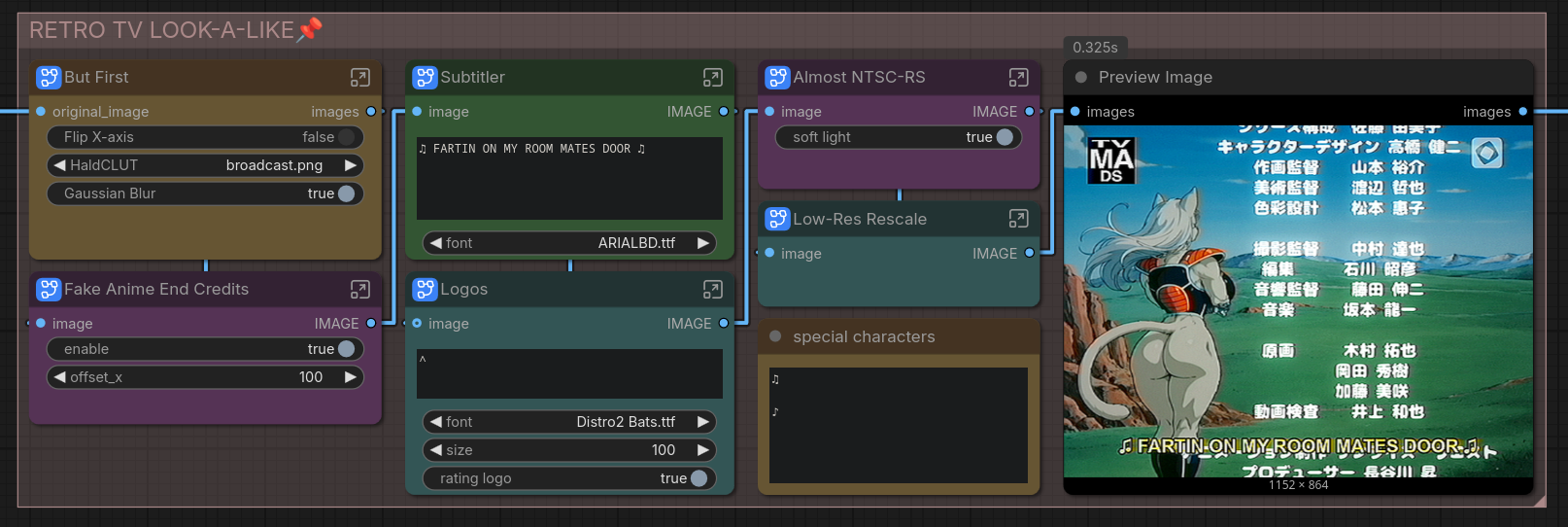Click the offset_x value 100
Image resolution: width=1568 pixels, height=527 pixels.
click(x=311, y=377)
